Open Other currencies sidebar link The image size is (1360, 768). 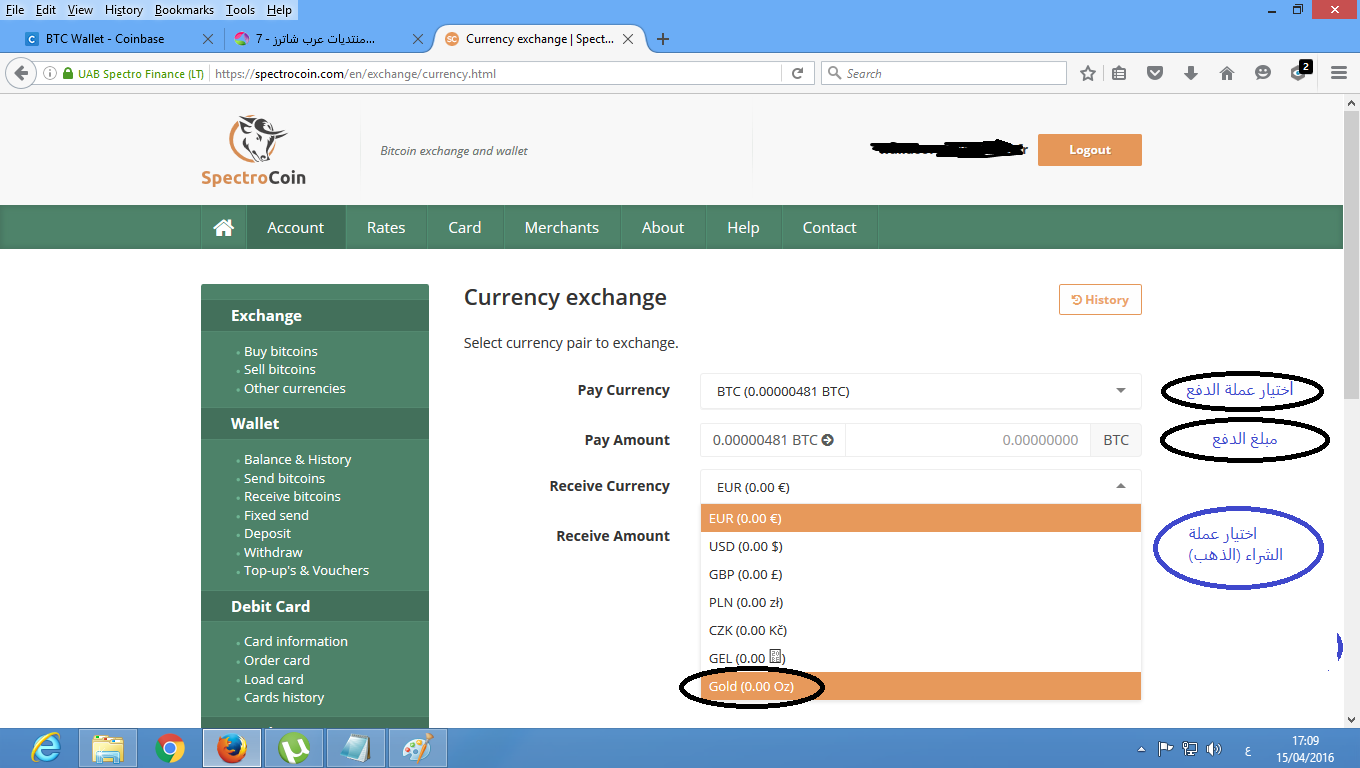click(295, 389)
